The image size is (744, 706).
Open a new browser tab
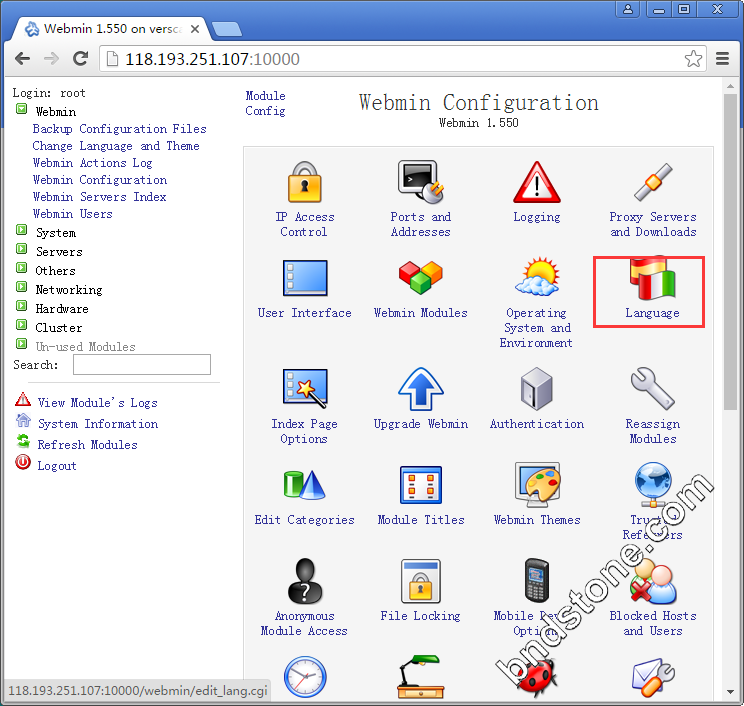click(x=227, y=29)
